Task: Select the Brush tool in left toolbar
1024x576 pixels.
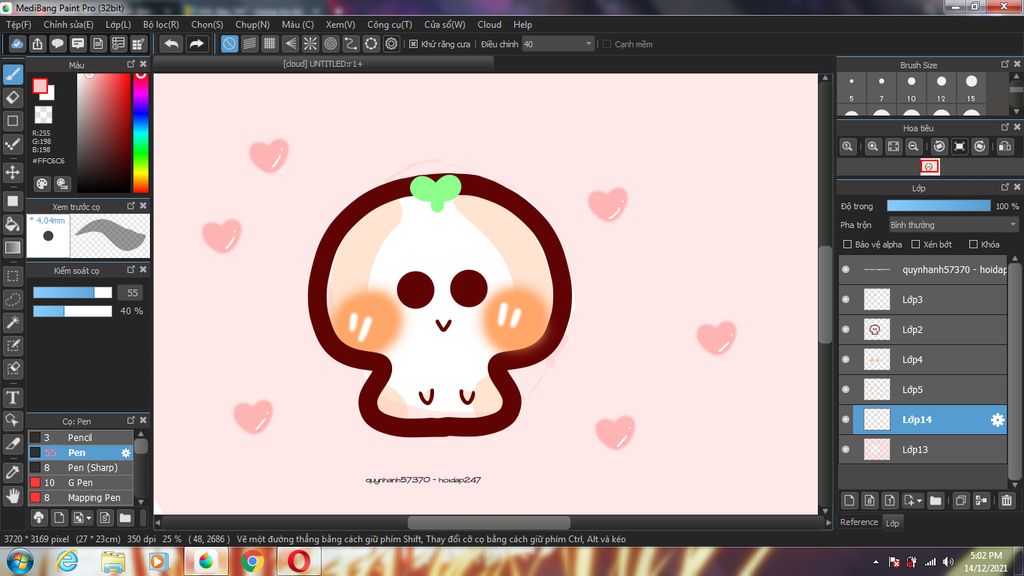Action: [13, 74]
